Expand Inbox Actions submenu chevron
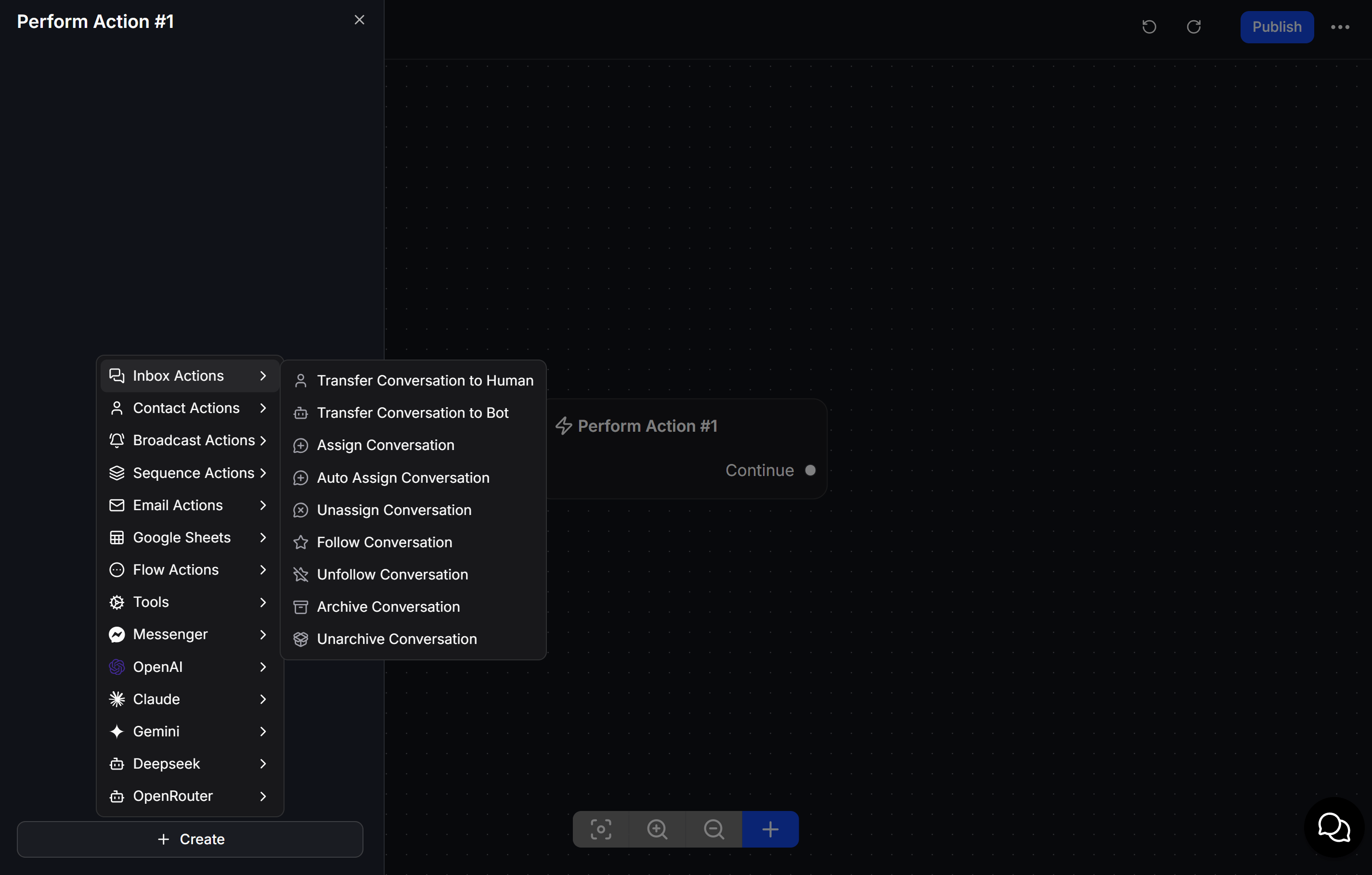Viewport: 1372px width, 875px height. click(263, 375)
